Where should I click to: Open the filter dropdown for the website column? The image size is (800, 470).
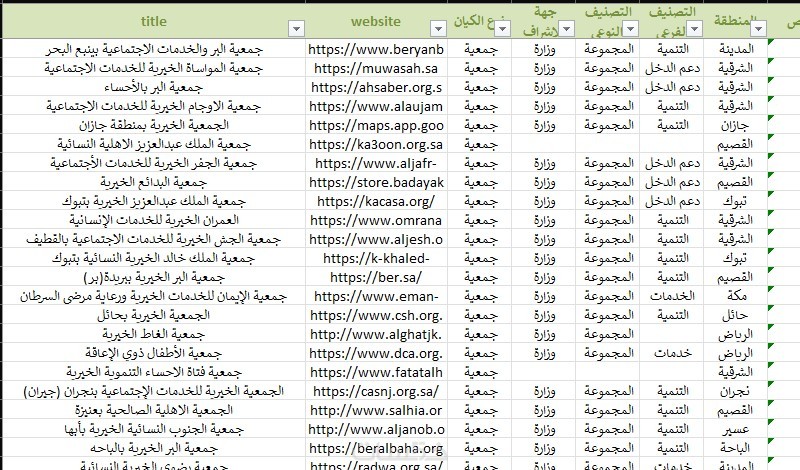tap(438, 29)
